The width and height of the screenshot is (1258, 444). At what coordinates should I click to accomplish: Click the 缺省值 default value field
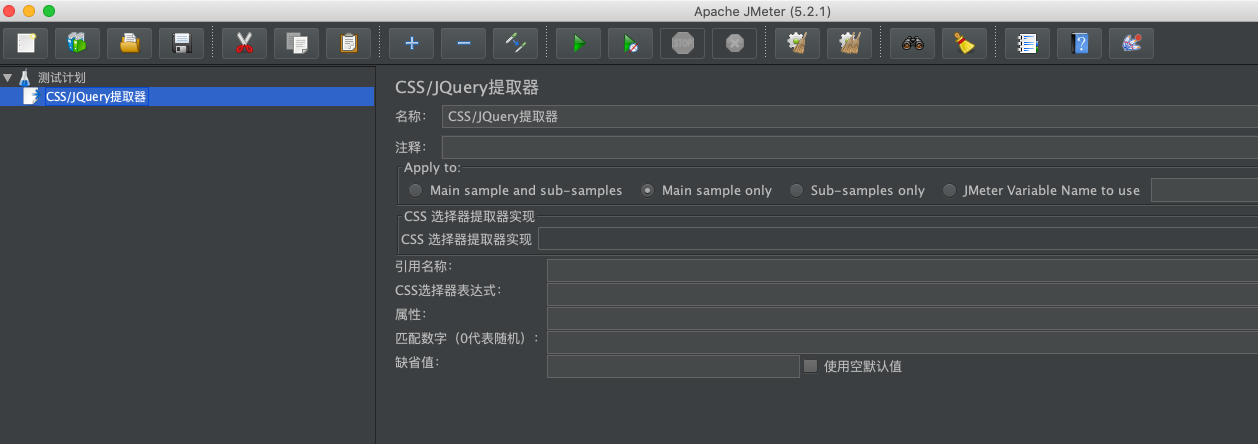coord(673,366)
